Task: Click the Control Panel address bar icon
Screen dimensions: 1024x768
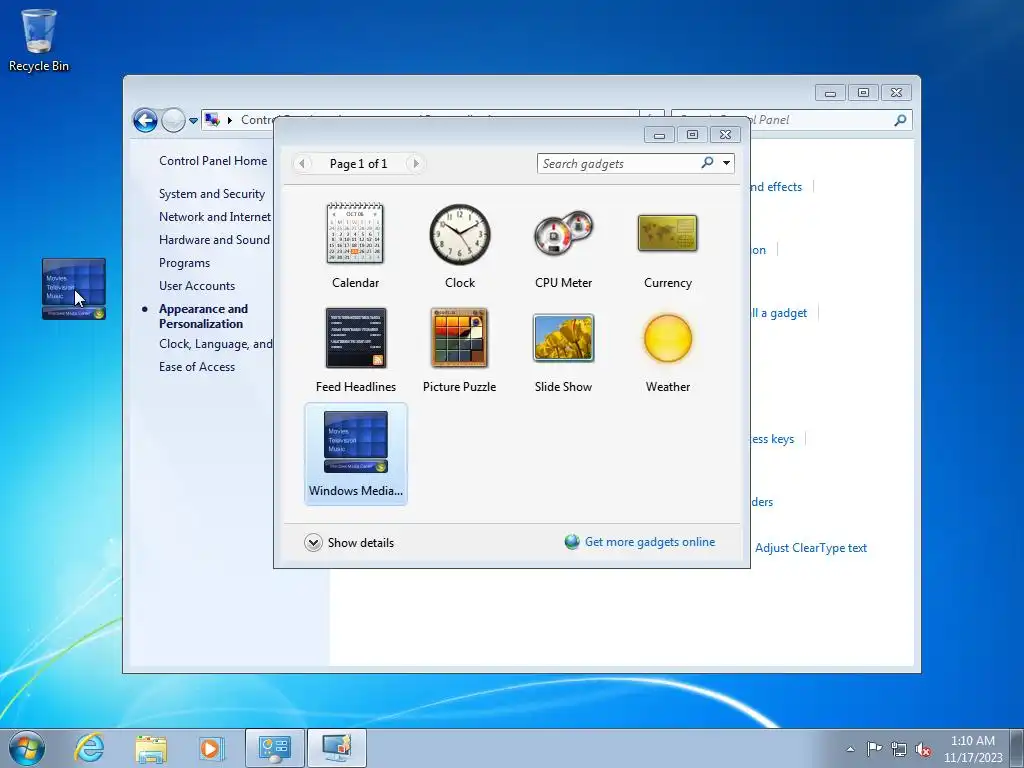Action: pyautogui.click(x=212, y=120)
